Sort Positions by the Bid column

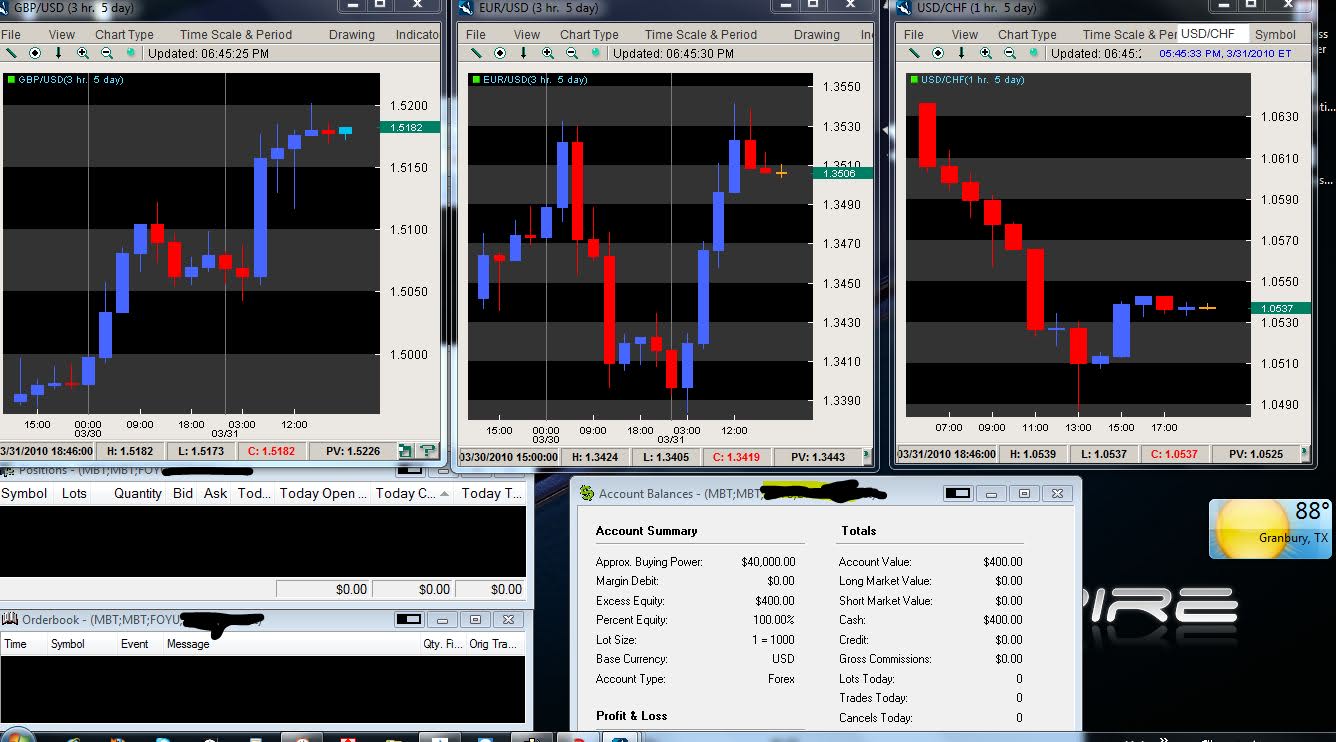point(183,493)
